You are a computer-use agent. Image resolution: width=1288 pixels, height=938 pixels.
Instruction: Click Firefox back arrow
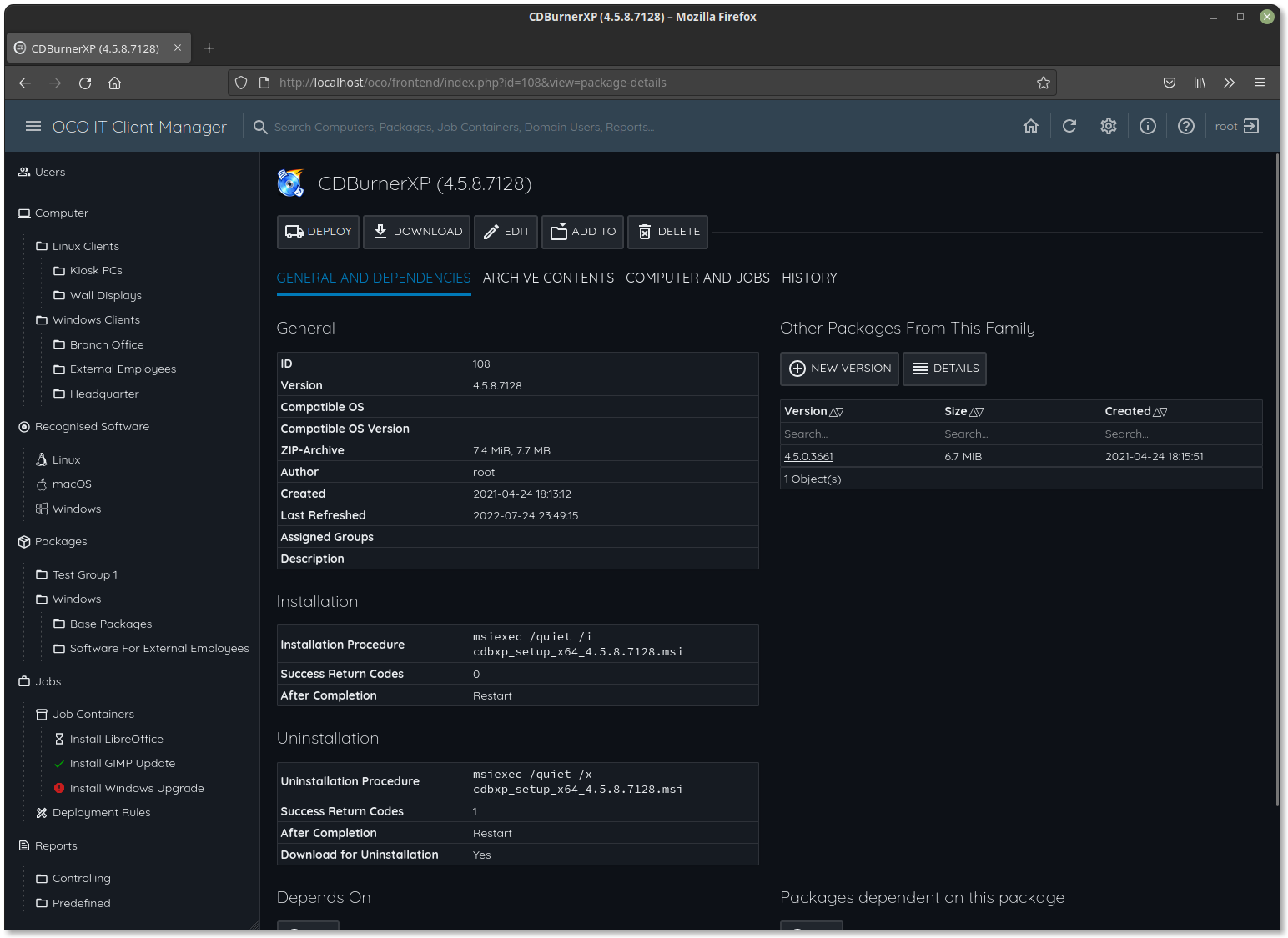point(25,83)
